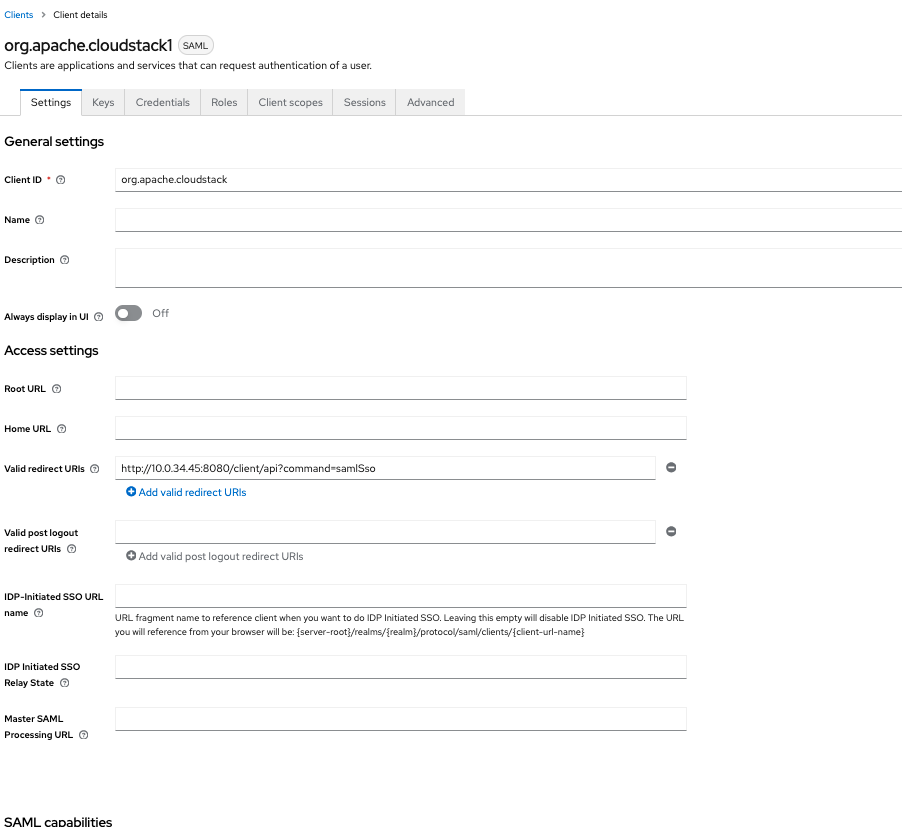Navigate to Clients breadcrumb link

click(x=18, y=15)
